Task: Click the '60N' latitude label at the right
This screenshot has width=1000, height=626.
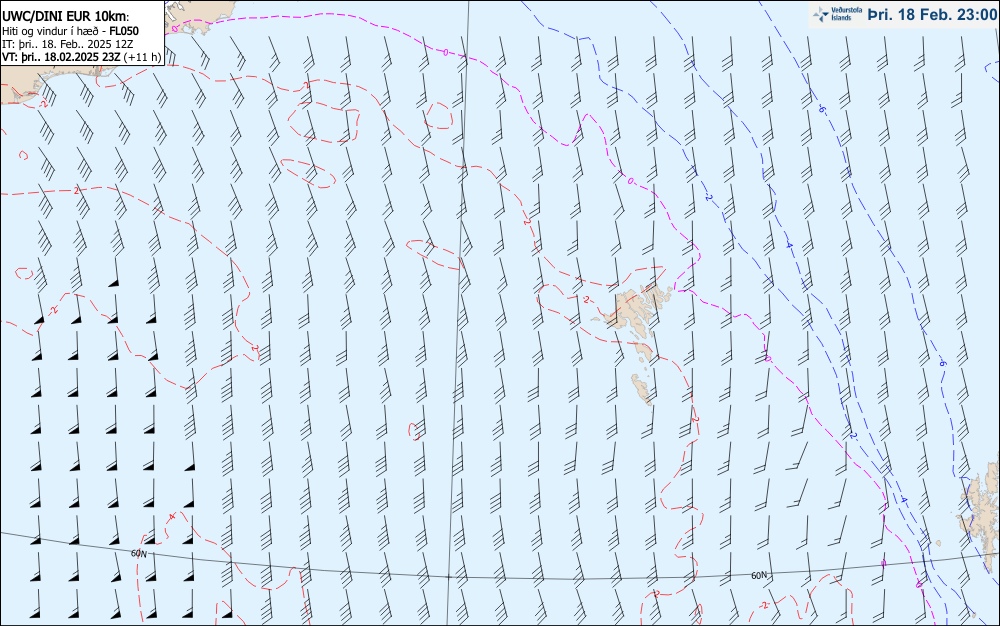Action: point(759,576)
